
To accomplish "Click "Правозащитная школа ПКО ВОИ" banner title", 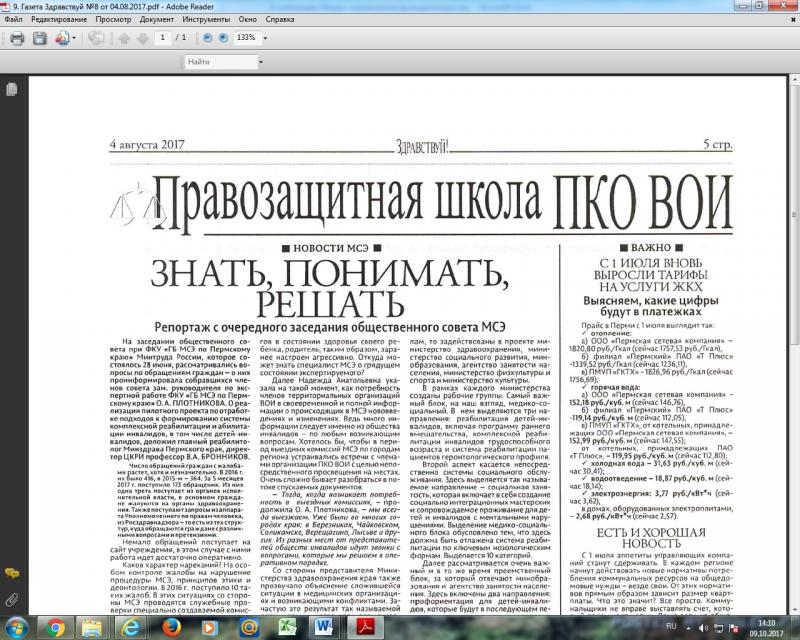I will [443, 204].
